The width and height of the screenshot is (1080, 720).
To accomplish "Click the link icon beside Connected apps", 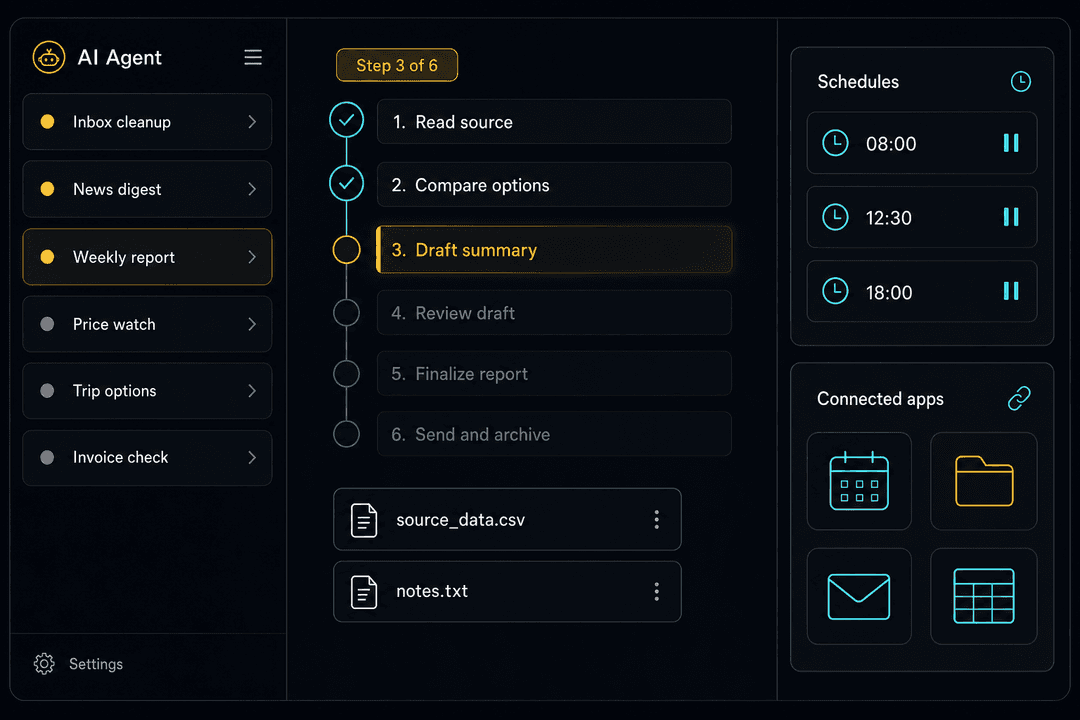I will tap(1019, 398).
